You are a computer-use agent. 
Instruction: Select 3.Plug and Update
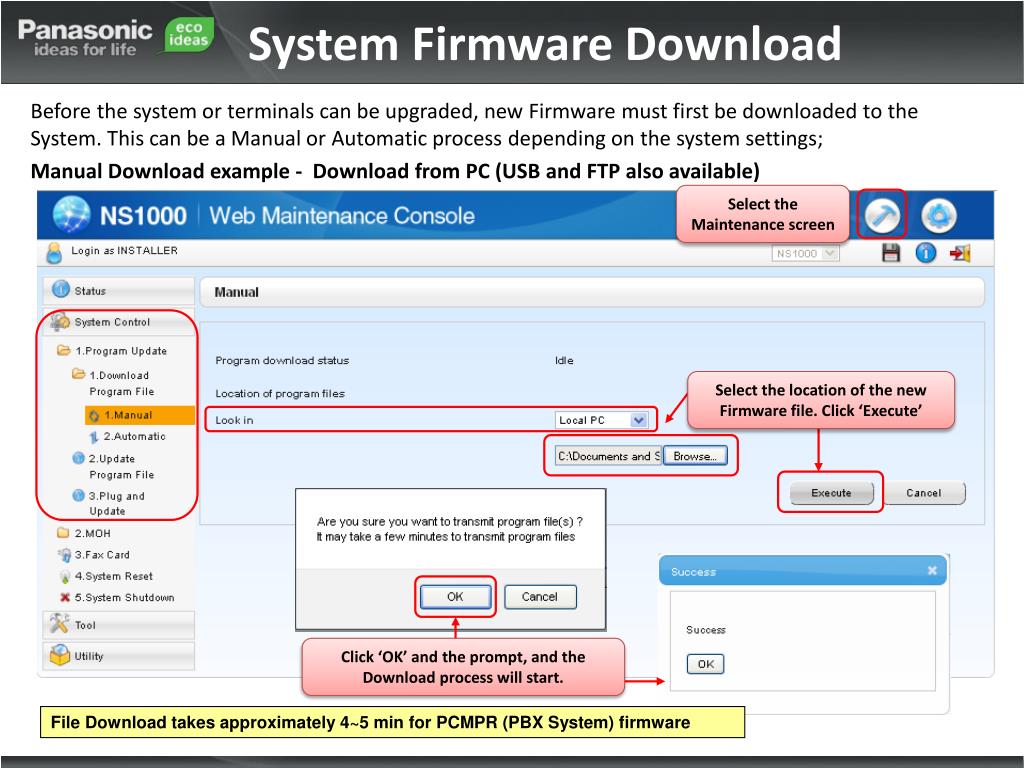[x=116, y=504]
